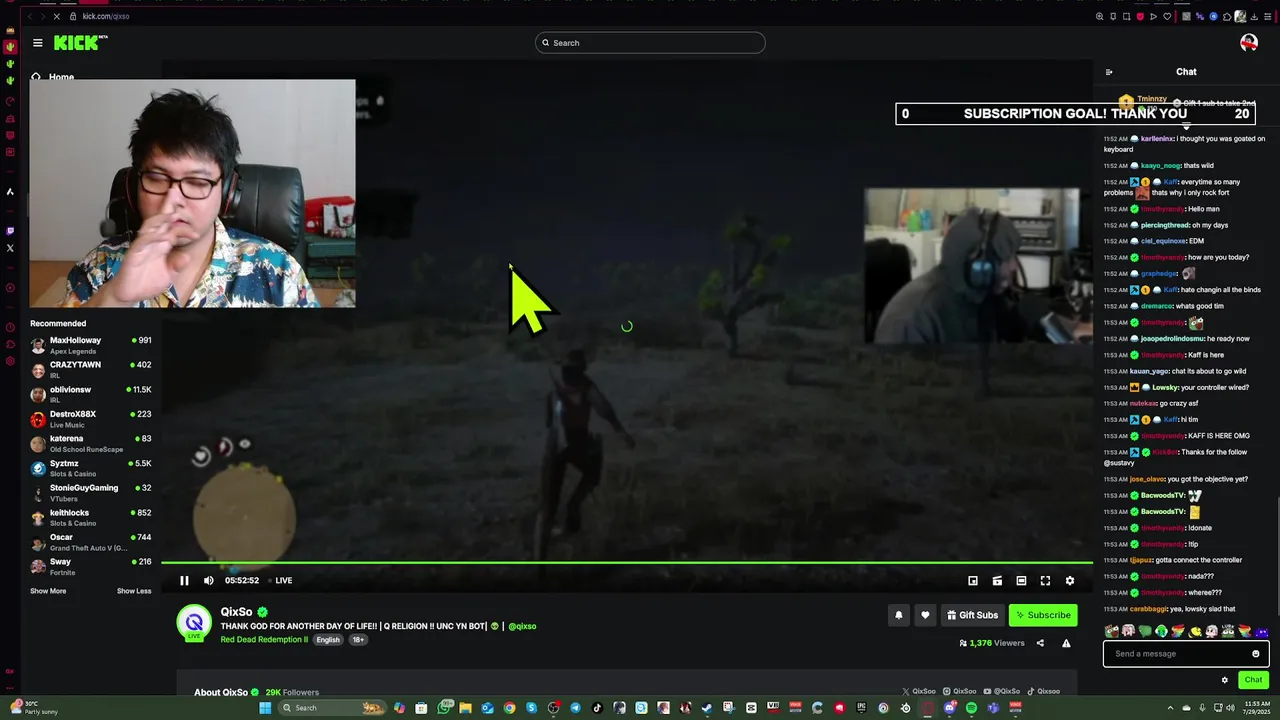
Task: Click the first Pepe emote in chat quick bar
Action: 1112,631
